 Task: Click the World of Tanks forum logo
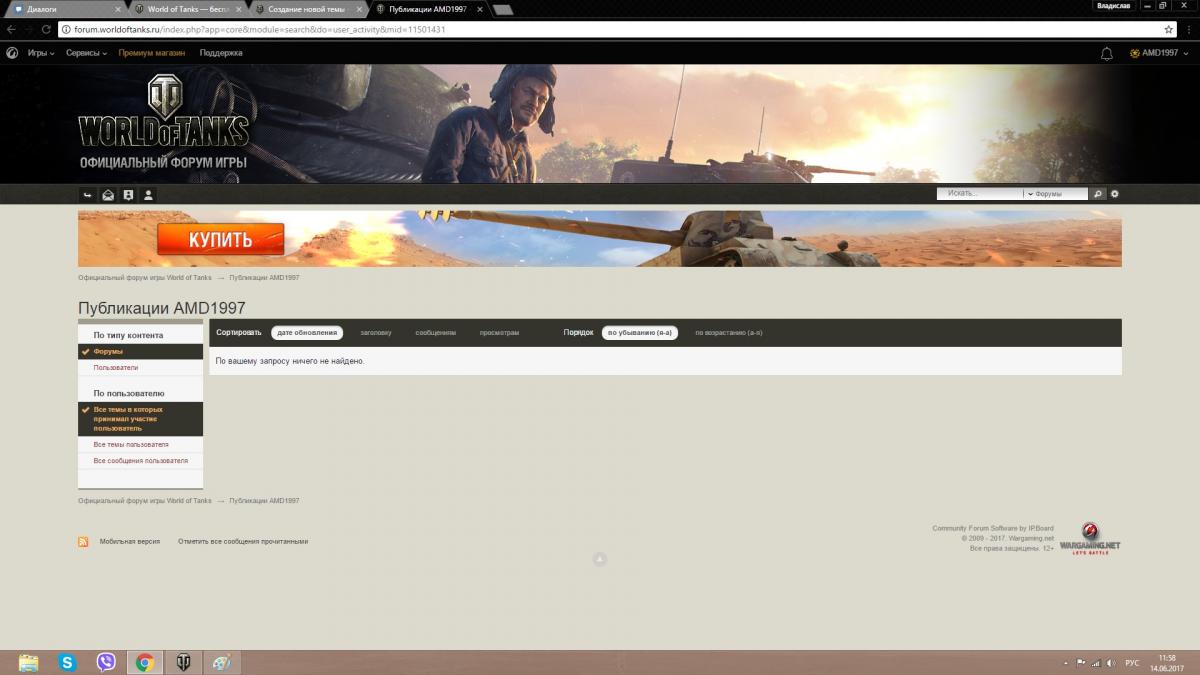pyautogui.click(x=163, y=122)
